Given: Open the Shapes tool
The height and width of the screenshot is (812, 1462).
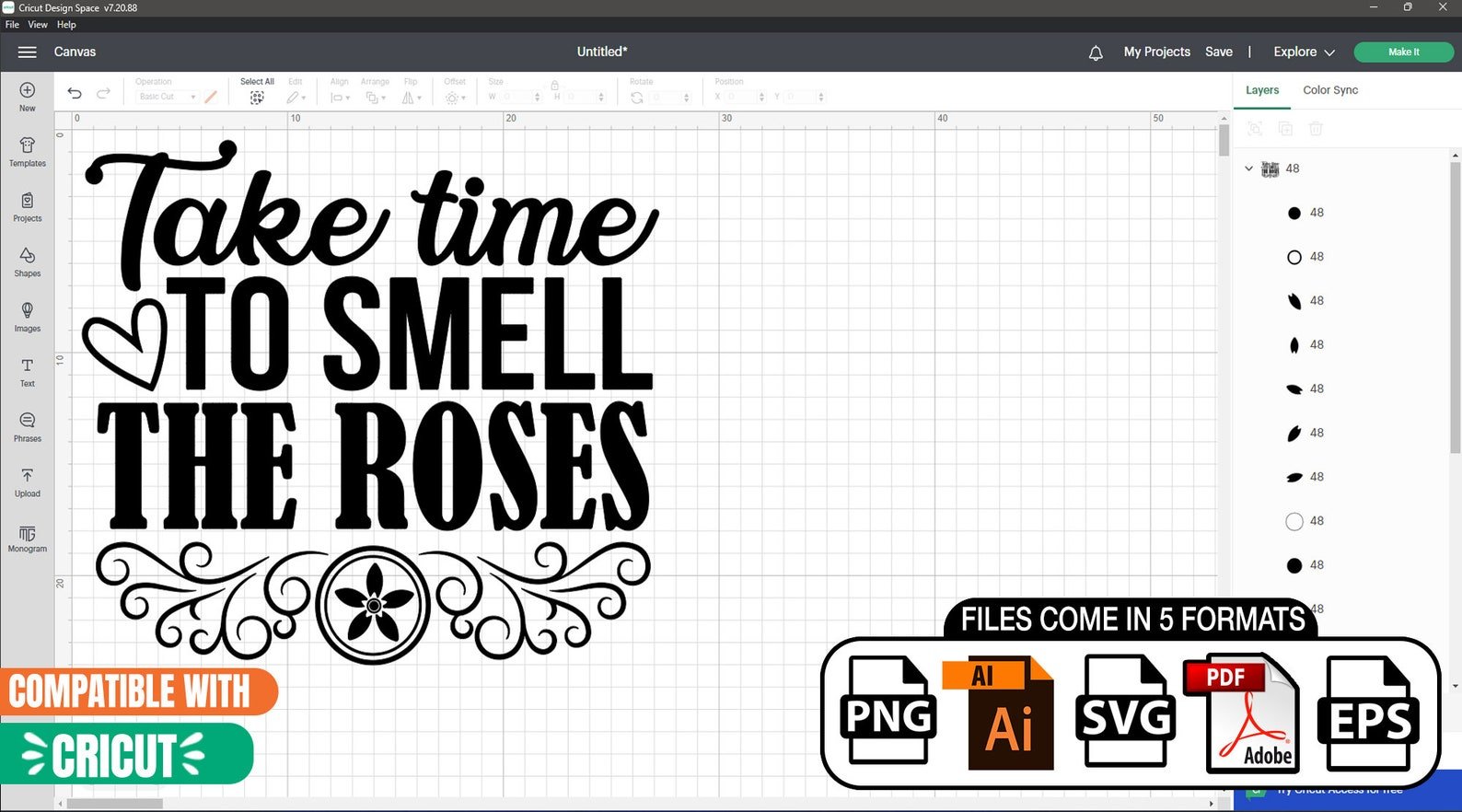Looking at the screenshot, I should (28, 262).
